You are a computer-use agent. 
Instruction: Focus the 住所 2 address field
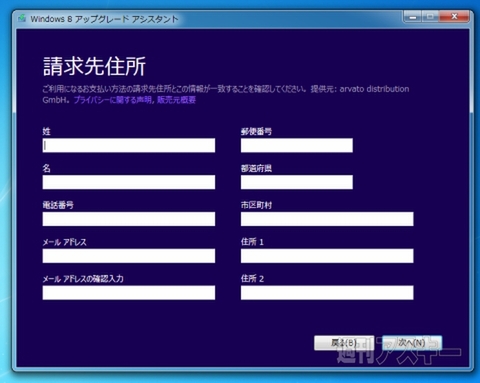point(327,293)
